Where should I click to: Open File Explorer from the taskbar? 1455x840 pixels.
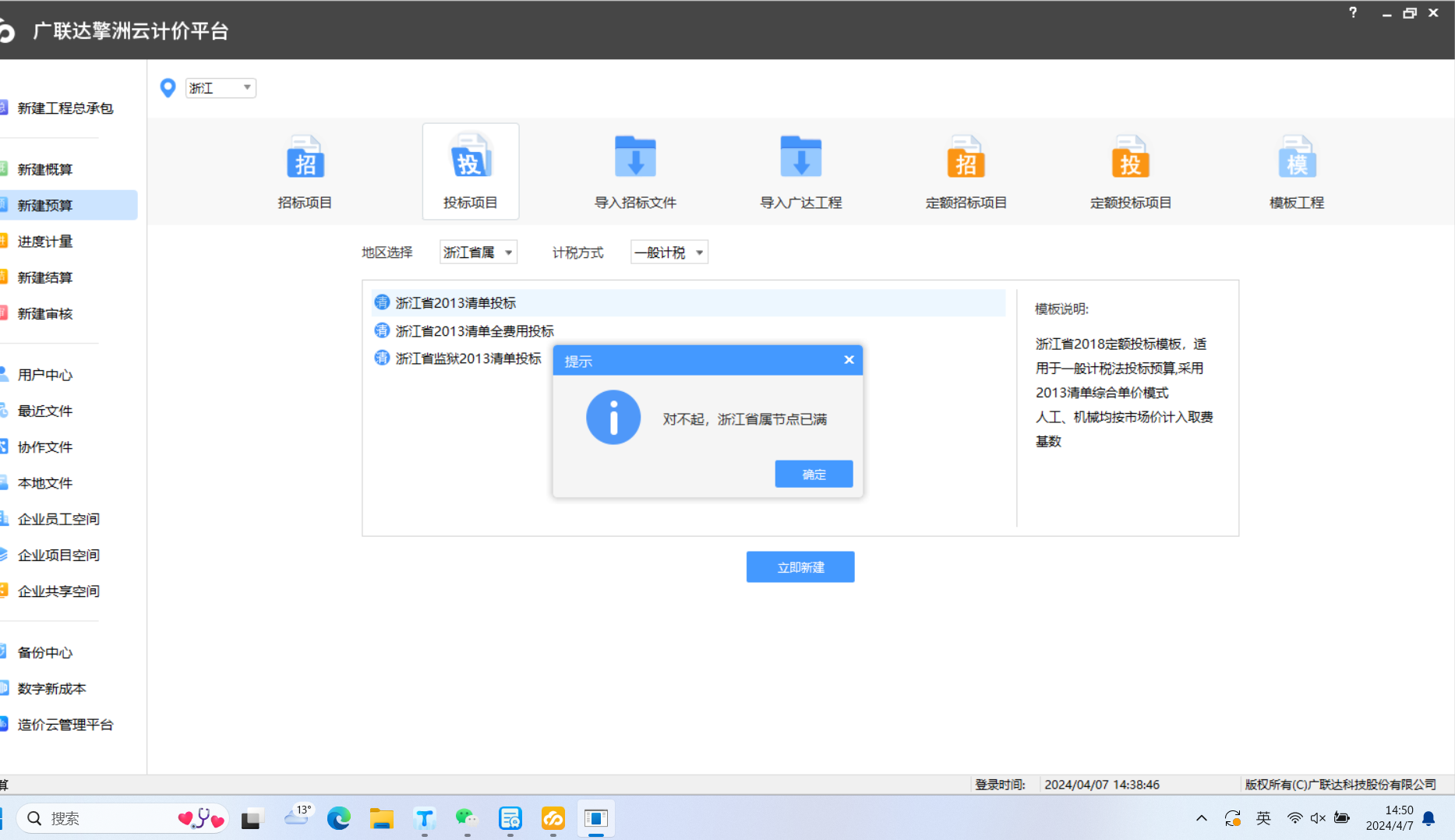click(381, 818)
